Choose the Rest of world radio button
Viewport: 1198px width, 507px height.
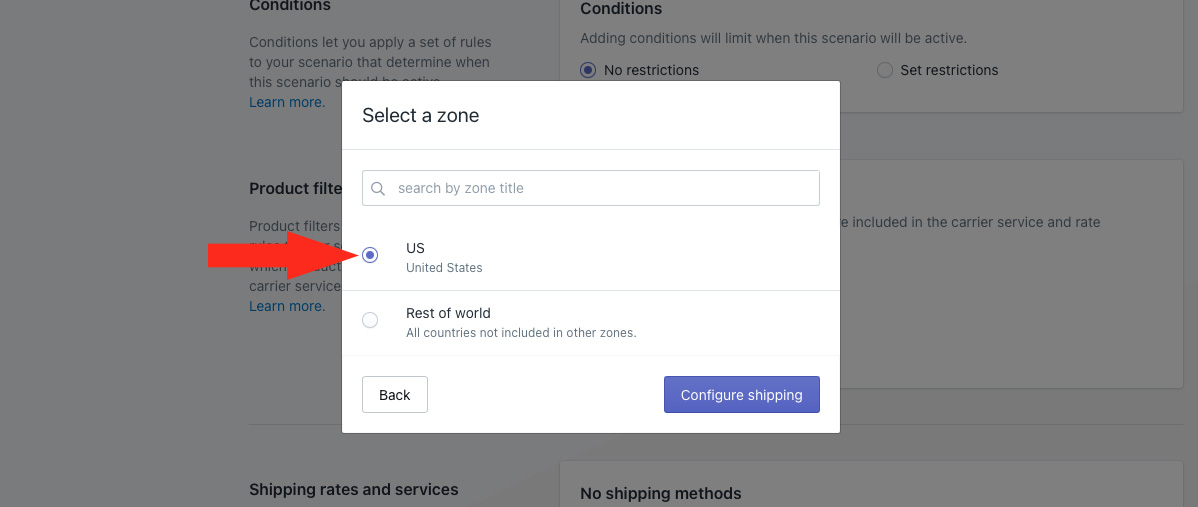pyautogui.click(x=370, y=321)
